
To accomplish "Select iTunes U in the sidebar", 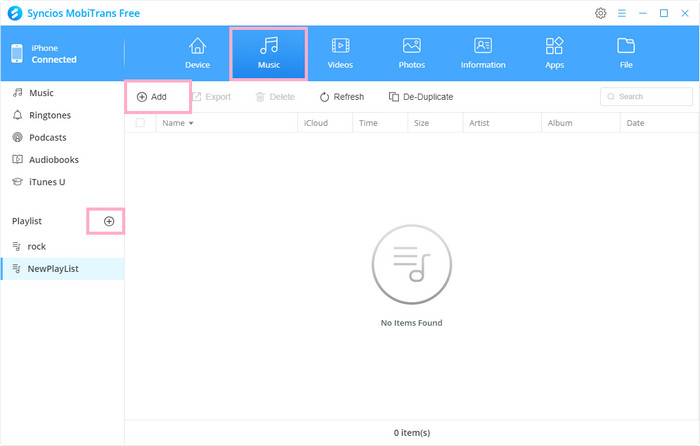I will tap(62, 182).
